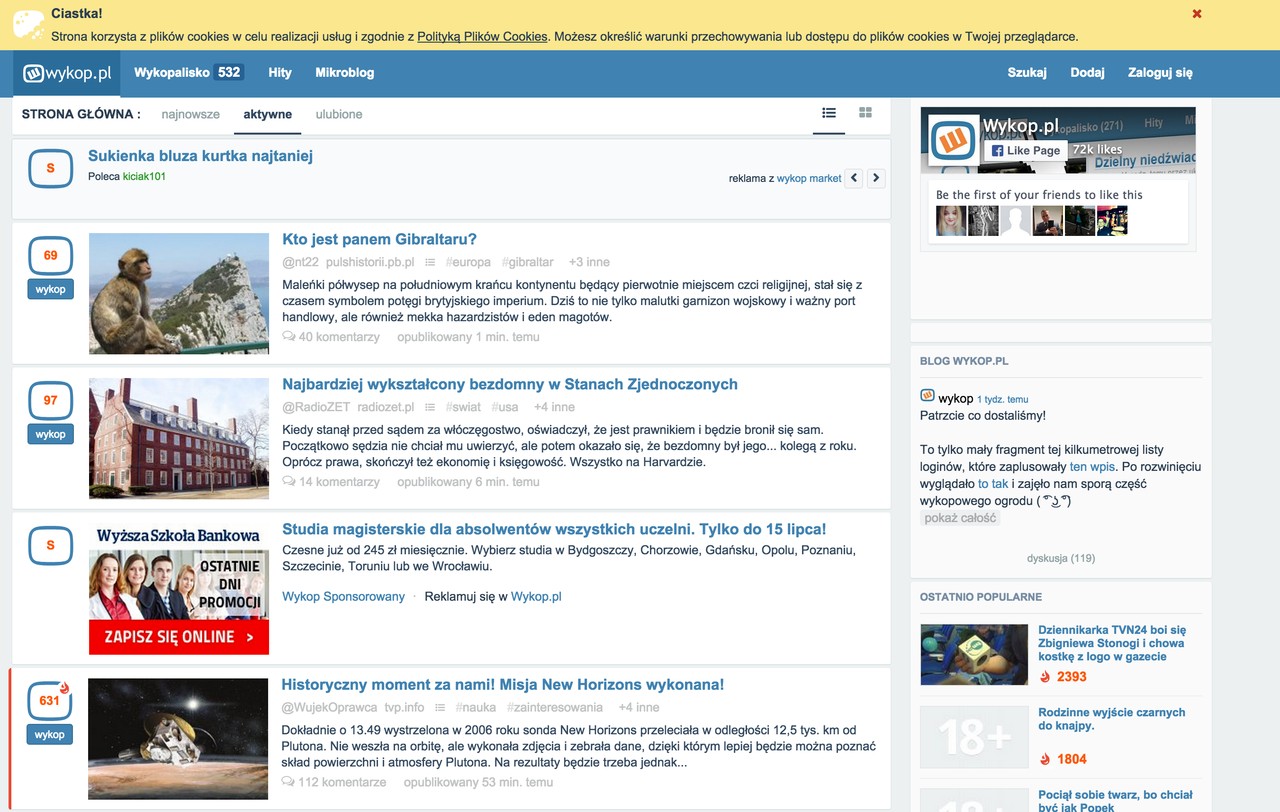Click tags list icon before #swiat
Image resolution: width=1280 pixels, height=812 pixels.
coord(430,407)
